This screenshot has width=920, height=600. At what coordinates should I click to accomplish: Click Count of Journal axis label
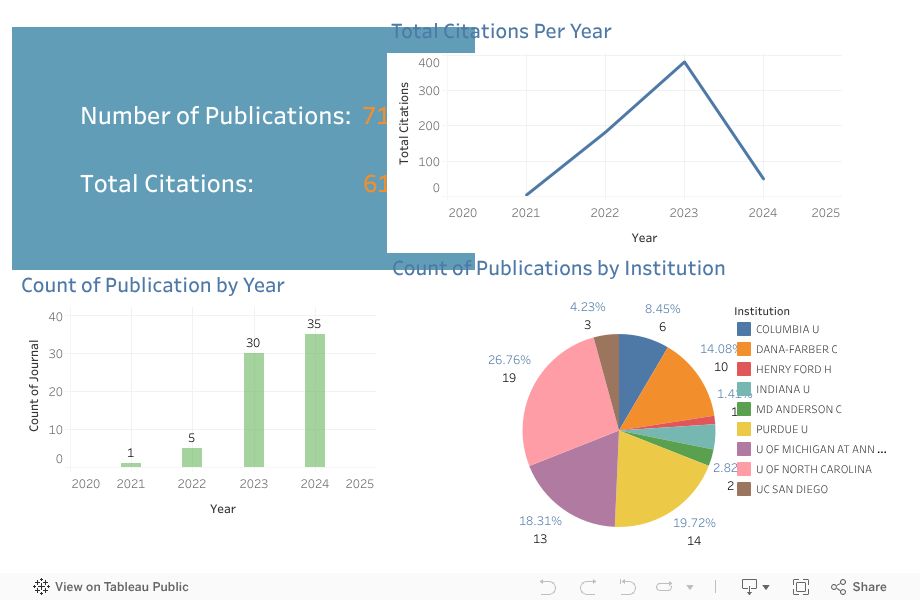pyautogui.click(x=34, y=386)
